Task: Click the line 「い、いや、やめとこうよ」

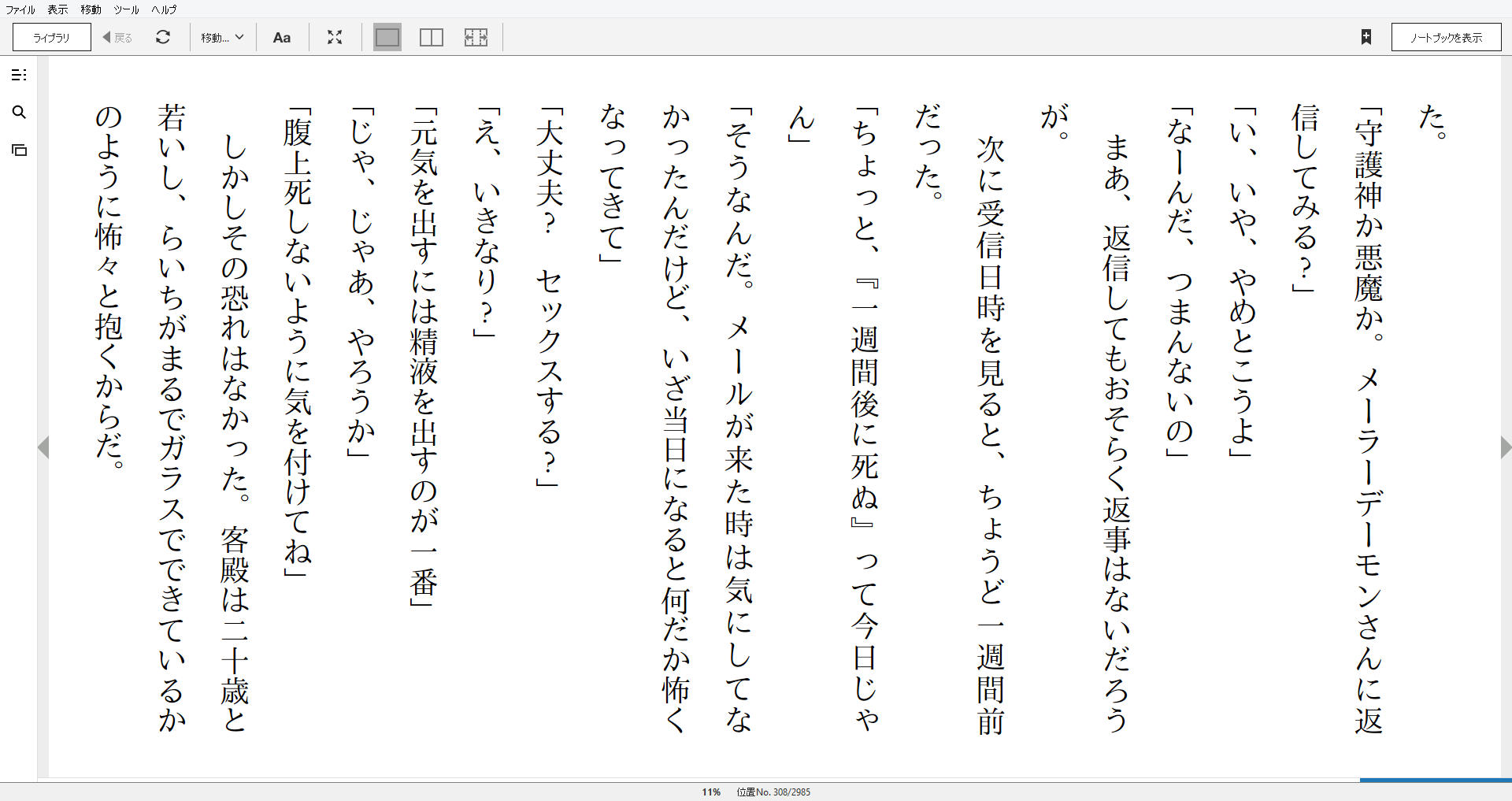Action: click(1243, 281)
